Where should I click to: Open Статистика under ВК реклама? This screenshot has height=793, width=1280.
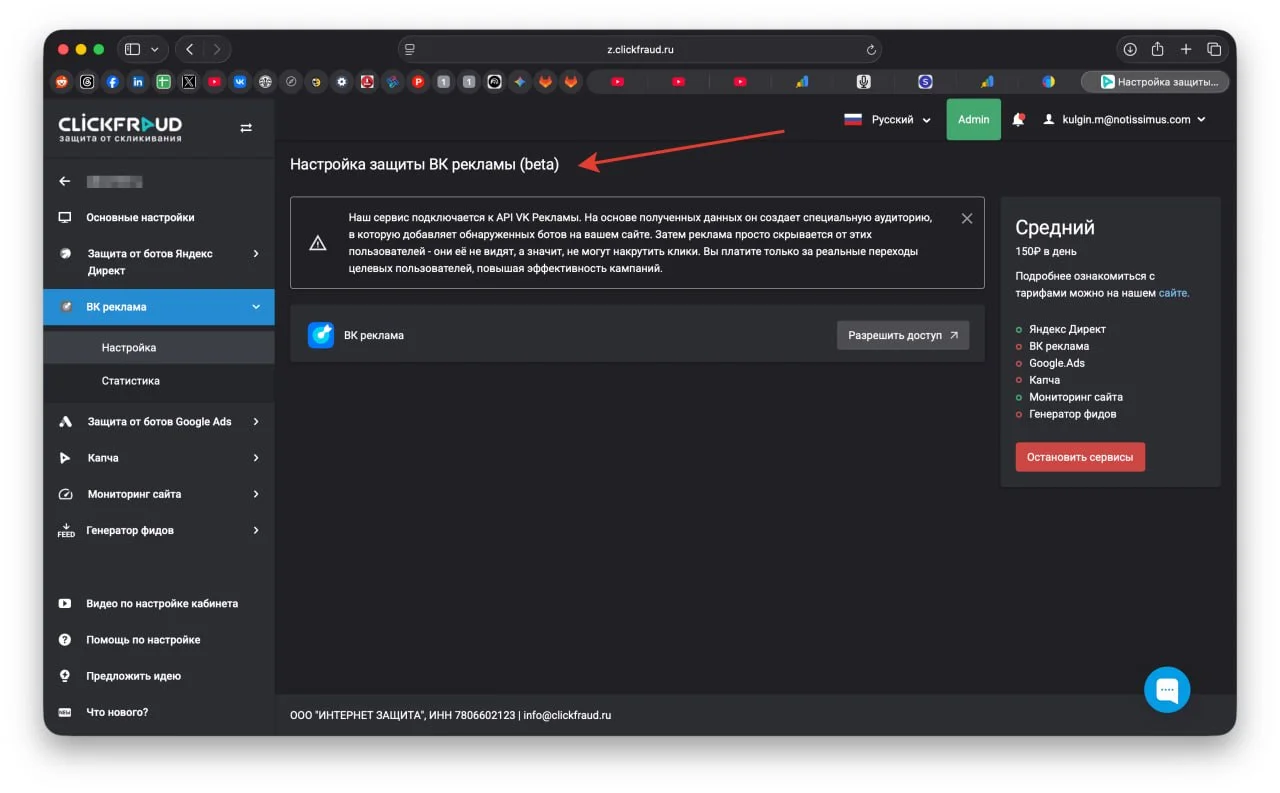[159, 381]
